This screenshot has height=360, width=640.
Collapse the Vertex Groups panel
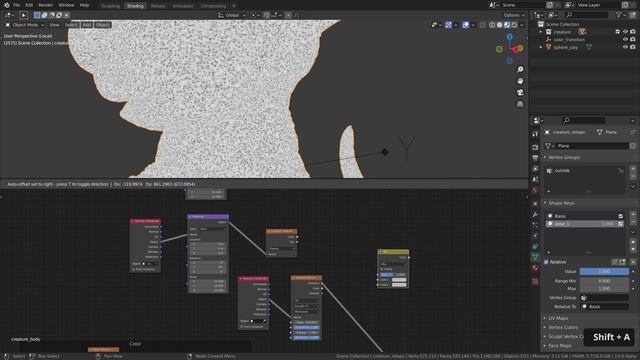(564, 157)
